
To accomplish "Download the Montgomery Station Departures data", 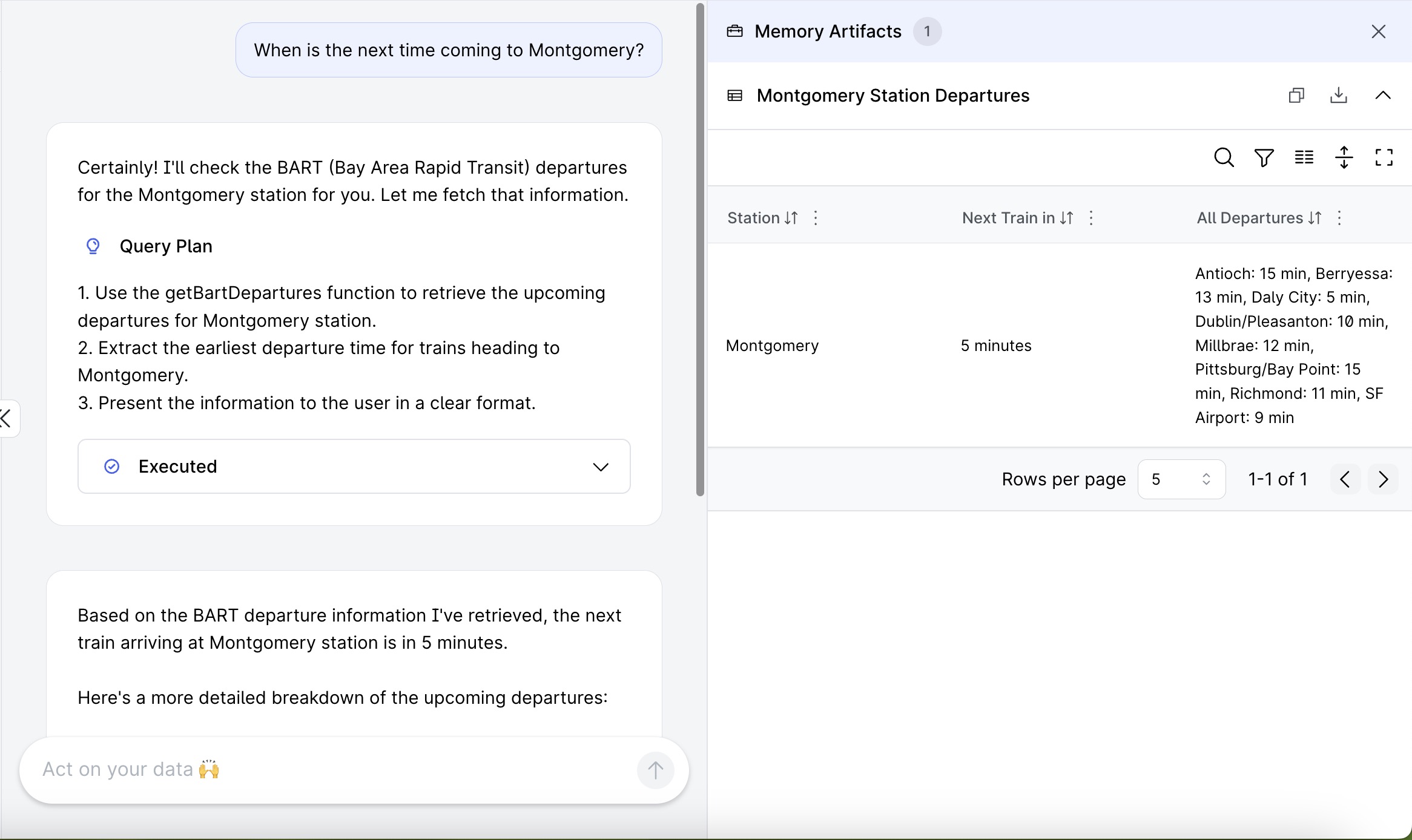I will tap(1339, 95).
